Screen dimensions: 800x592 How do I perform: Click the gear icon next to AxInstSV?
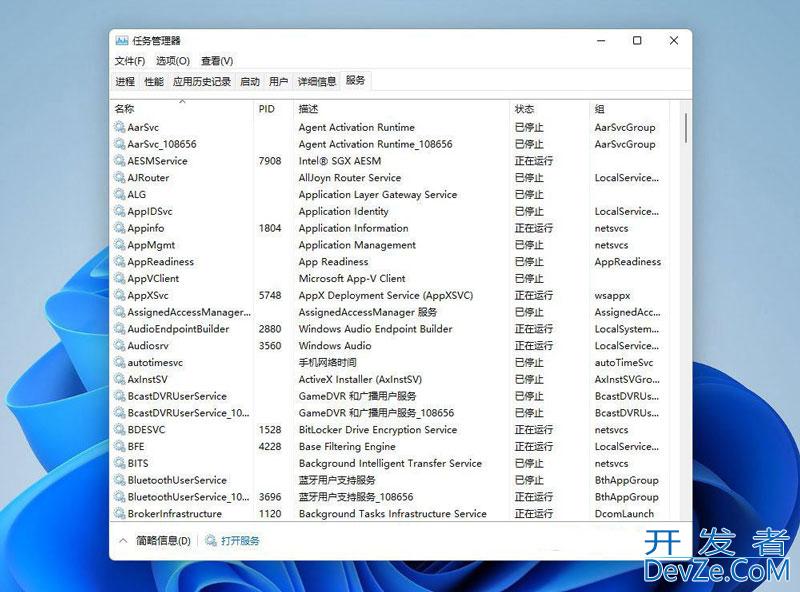click(119, 380)
